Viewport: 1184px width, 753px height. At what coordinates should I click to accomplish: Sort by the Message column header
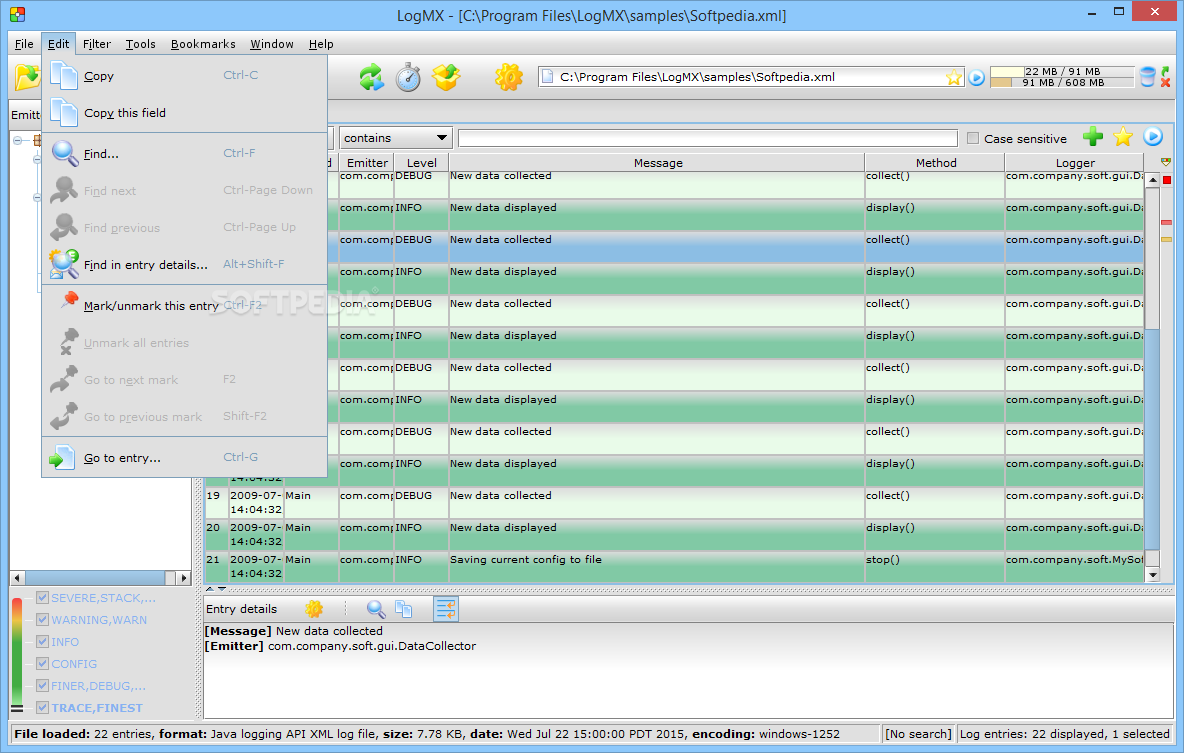[x=657, y=162]
